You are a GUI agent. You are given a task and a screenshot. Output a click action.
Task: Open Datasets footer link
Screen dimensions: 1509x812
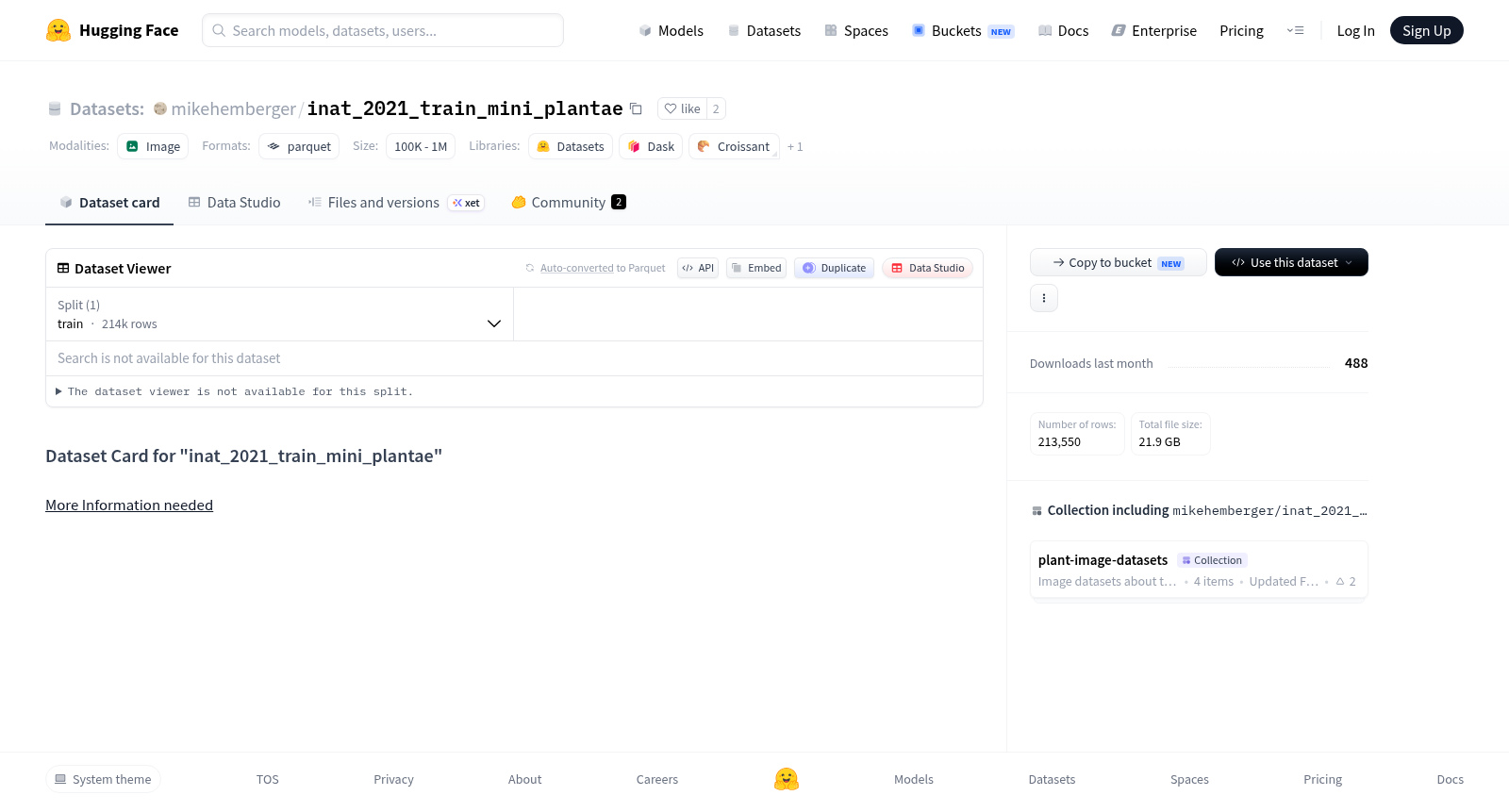[1052, 779]
